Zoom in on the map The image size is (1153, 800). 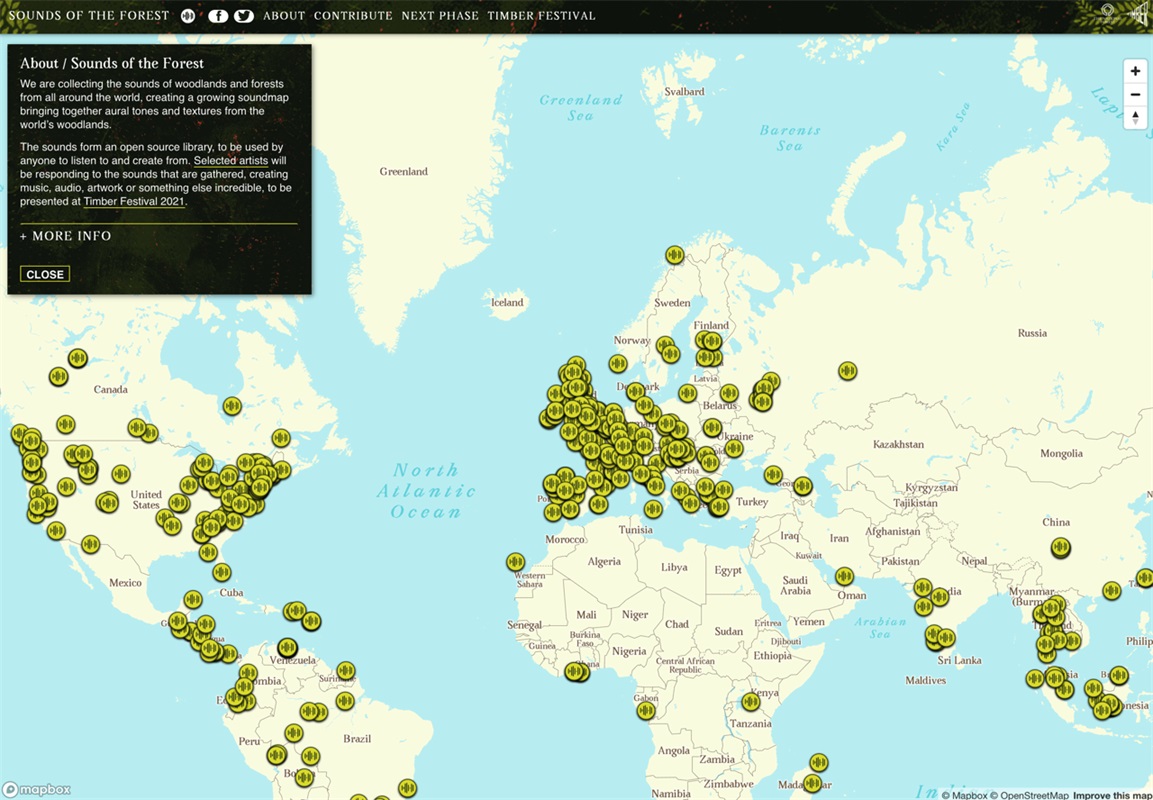[x=1135, y=72]
